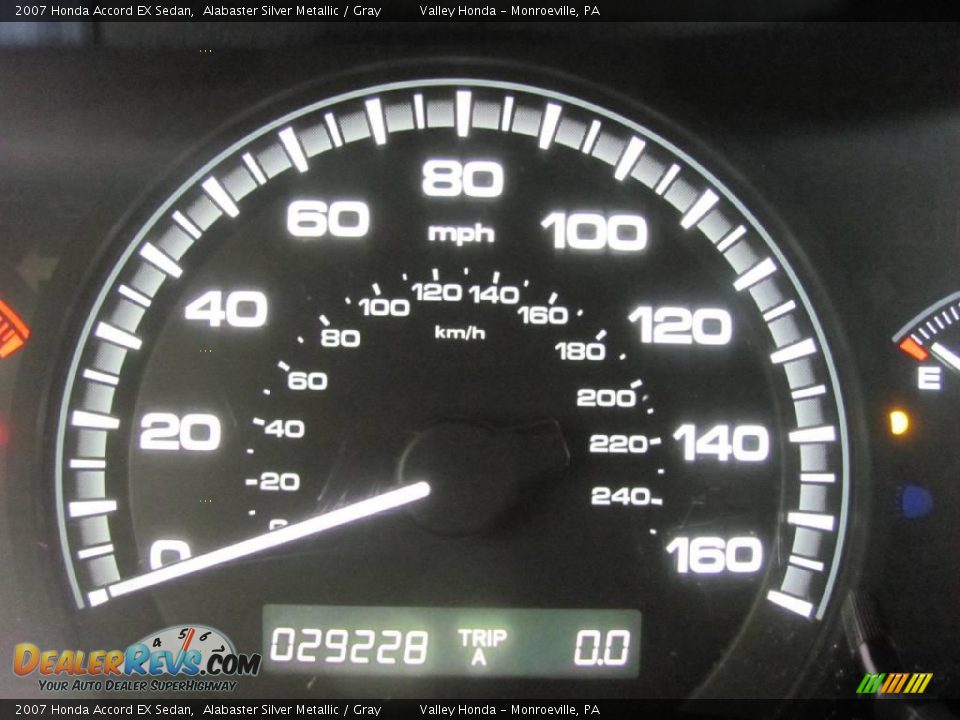Click the mph unit label

(x=461, y=233)
